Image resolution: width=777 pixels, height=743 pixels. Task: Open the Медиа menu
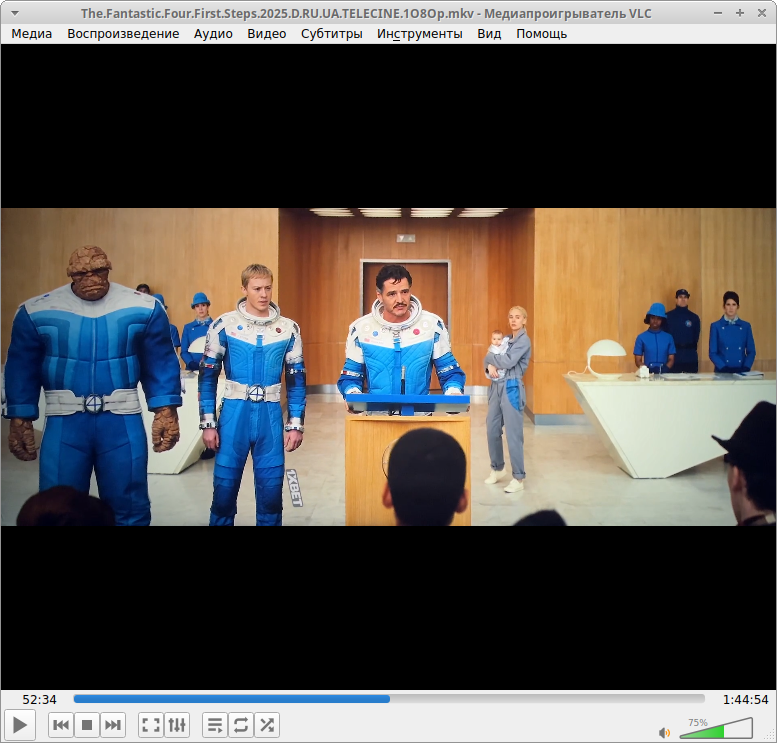click(32, 34)
